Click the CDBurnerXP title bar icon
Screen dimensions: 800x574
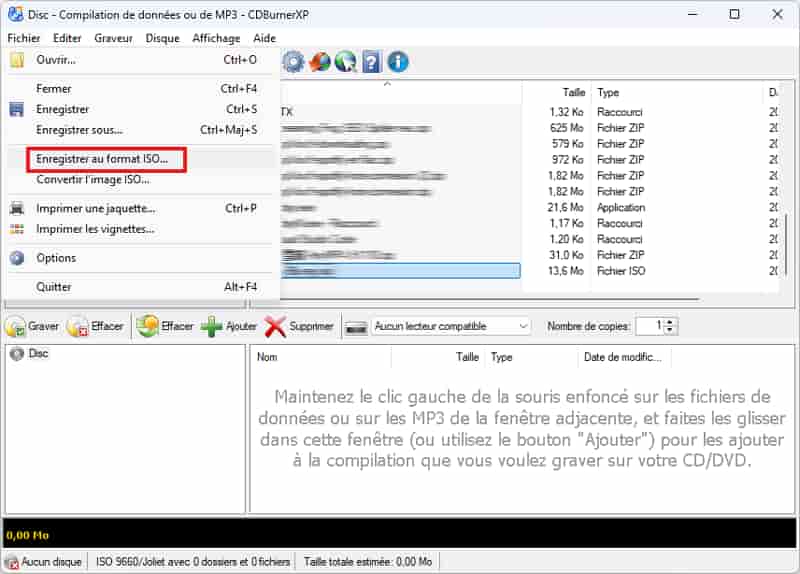tap(15, 14)
